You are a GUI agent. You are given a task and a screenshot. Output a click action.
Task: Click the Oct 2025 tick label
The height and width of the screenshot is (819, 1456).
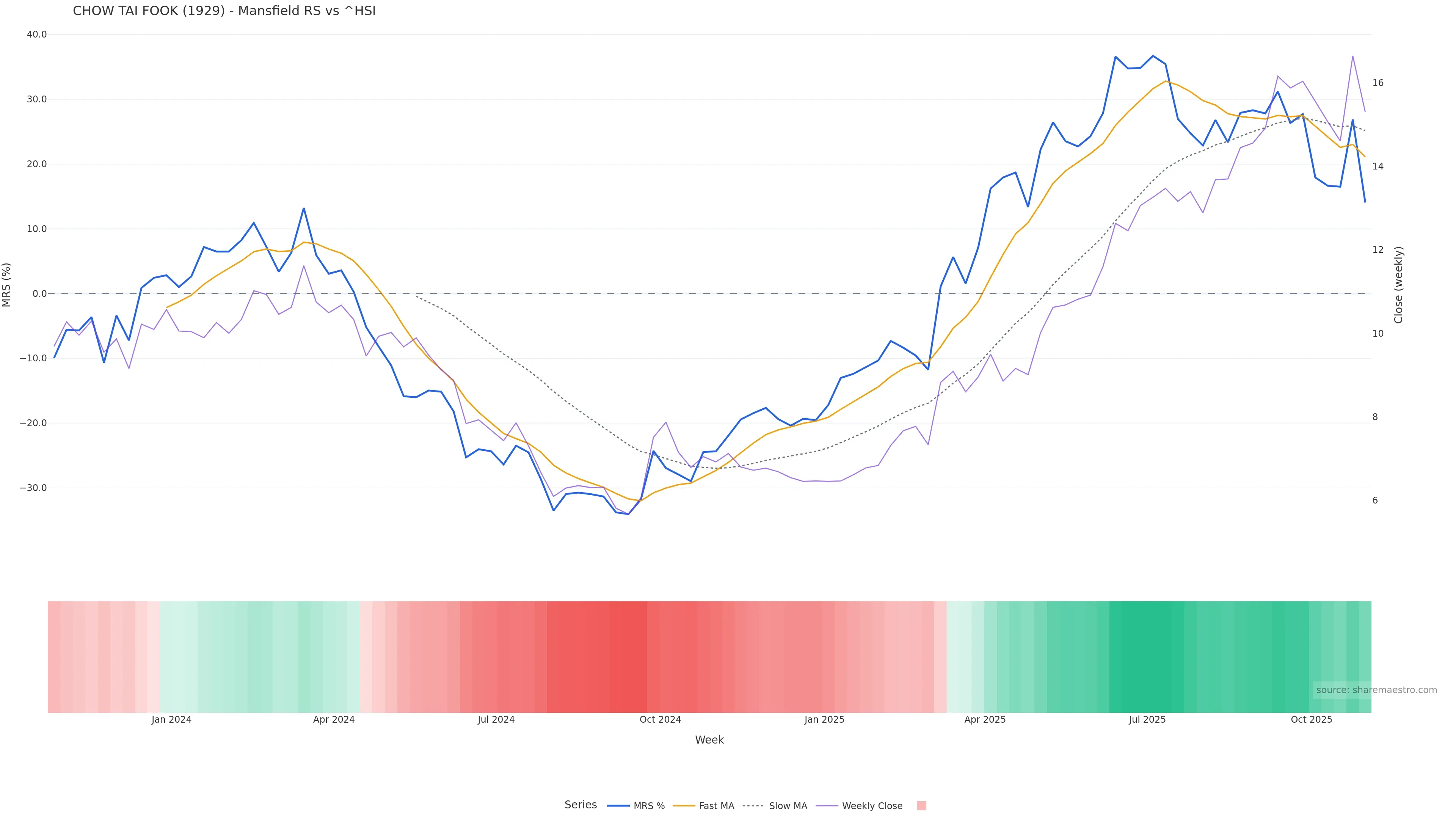pyautogui.click(x=1311, y=720)
